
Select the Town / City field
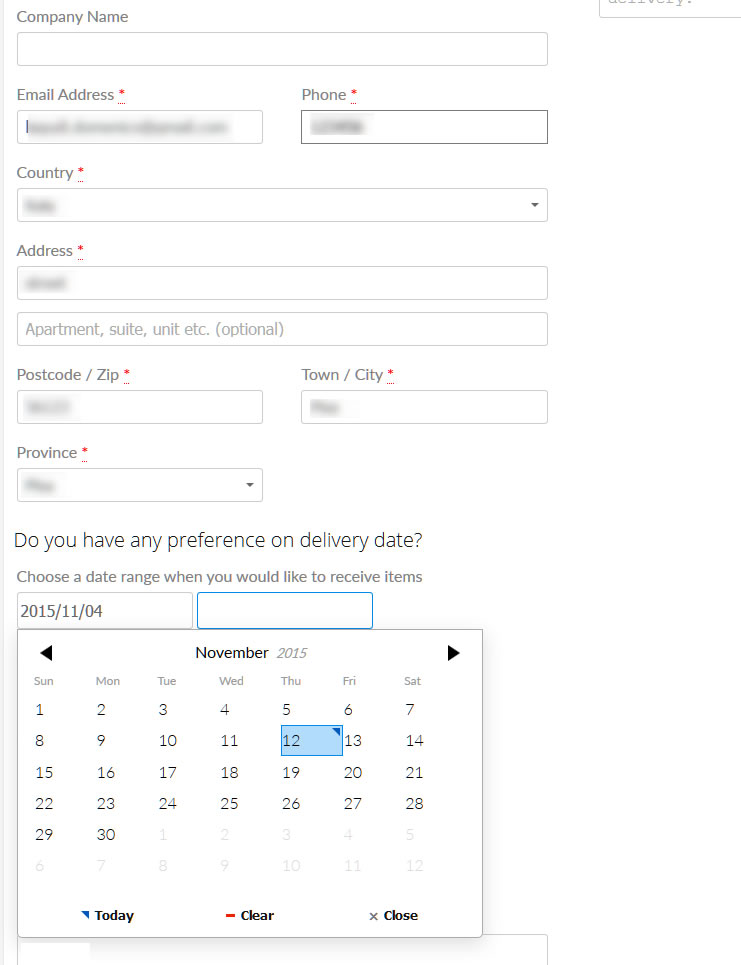[424, 407]
